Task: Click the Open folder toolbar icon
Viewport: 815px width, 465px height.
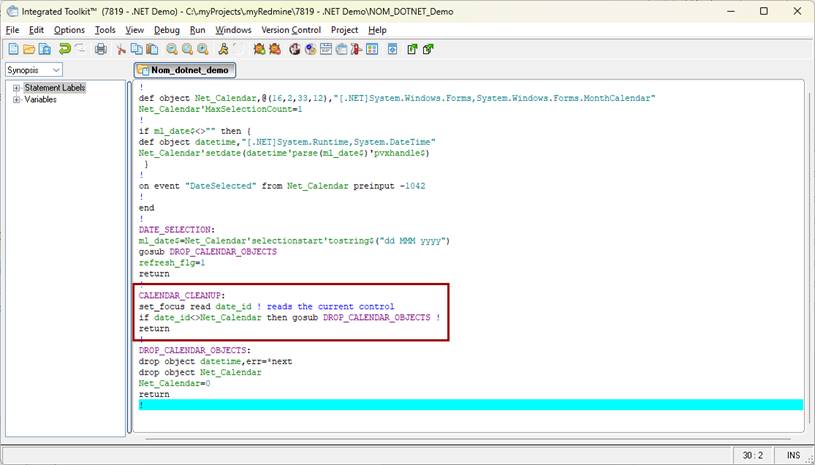Action: (x=30, y=49)
